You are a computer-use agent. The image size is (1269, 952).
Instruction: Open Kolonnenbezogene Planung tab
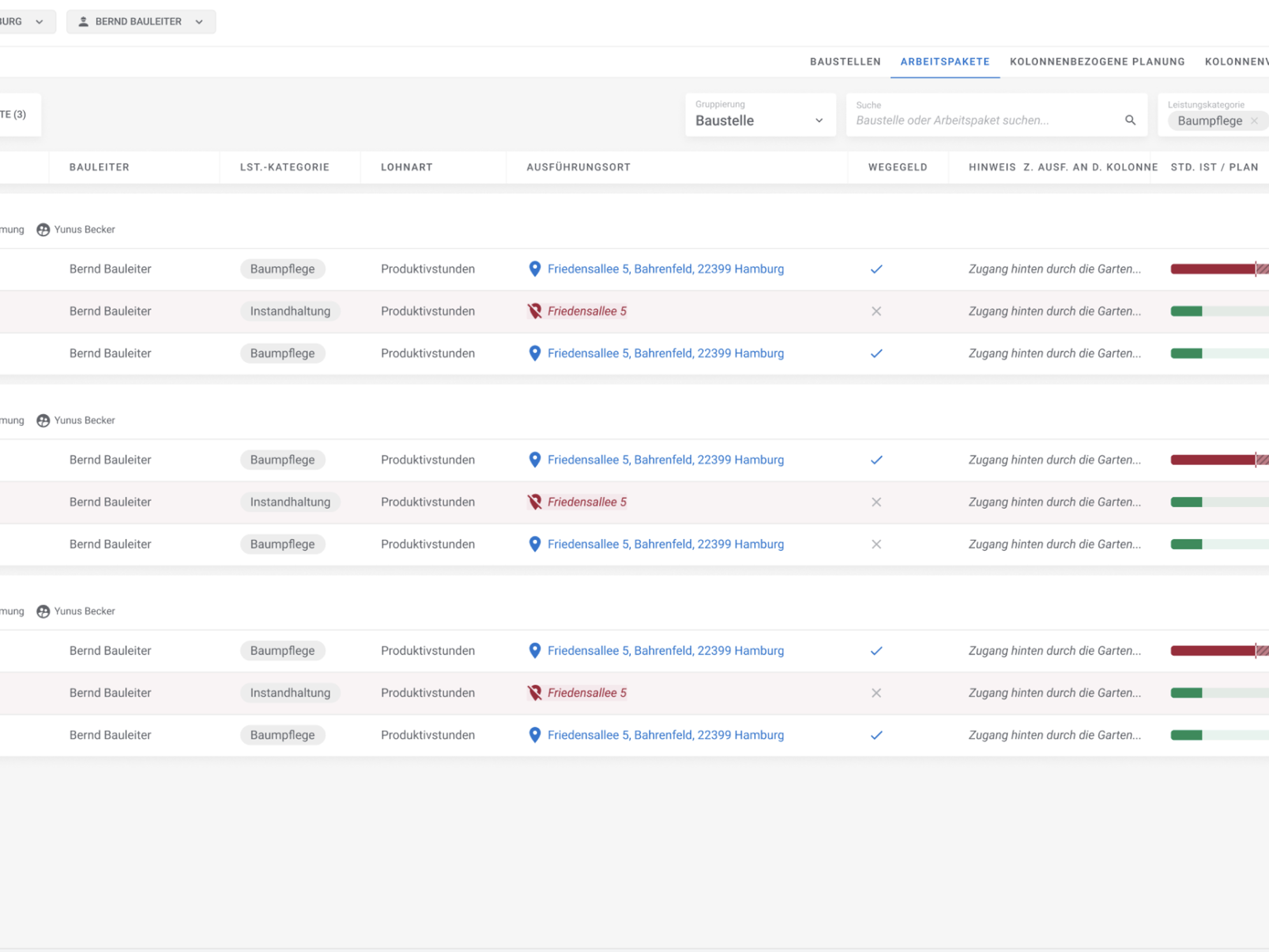tap(1097, 62)
